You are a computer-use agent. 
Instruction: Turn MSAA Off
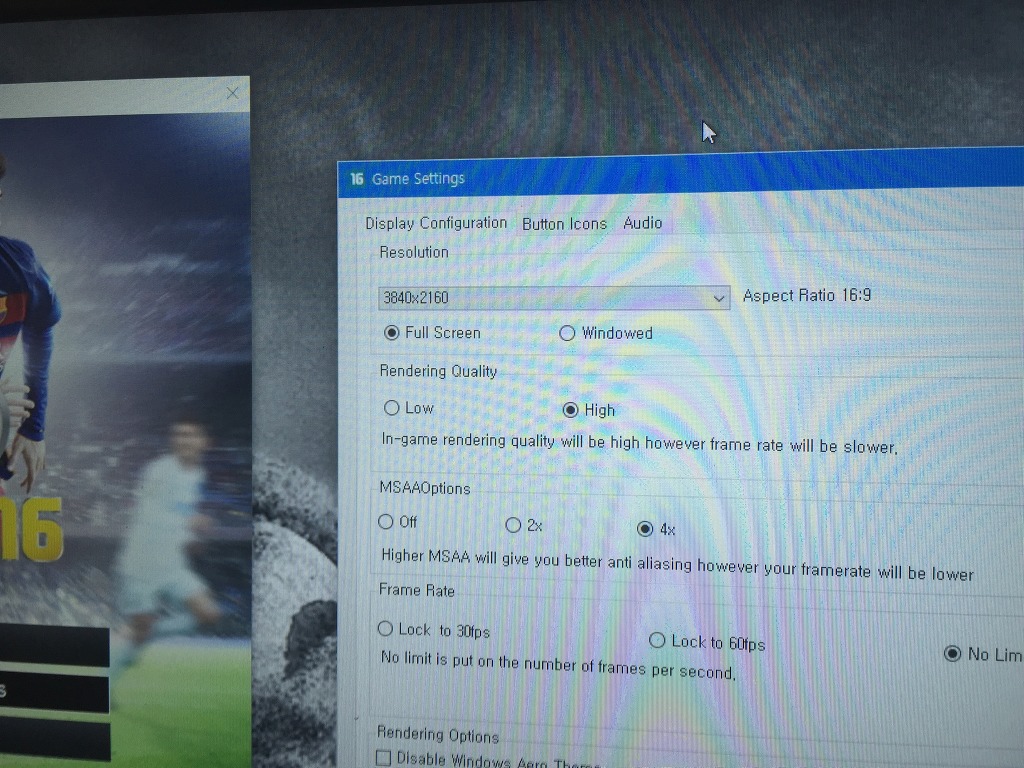point(385,521)
